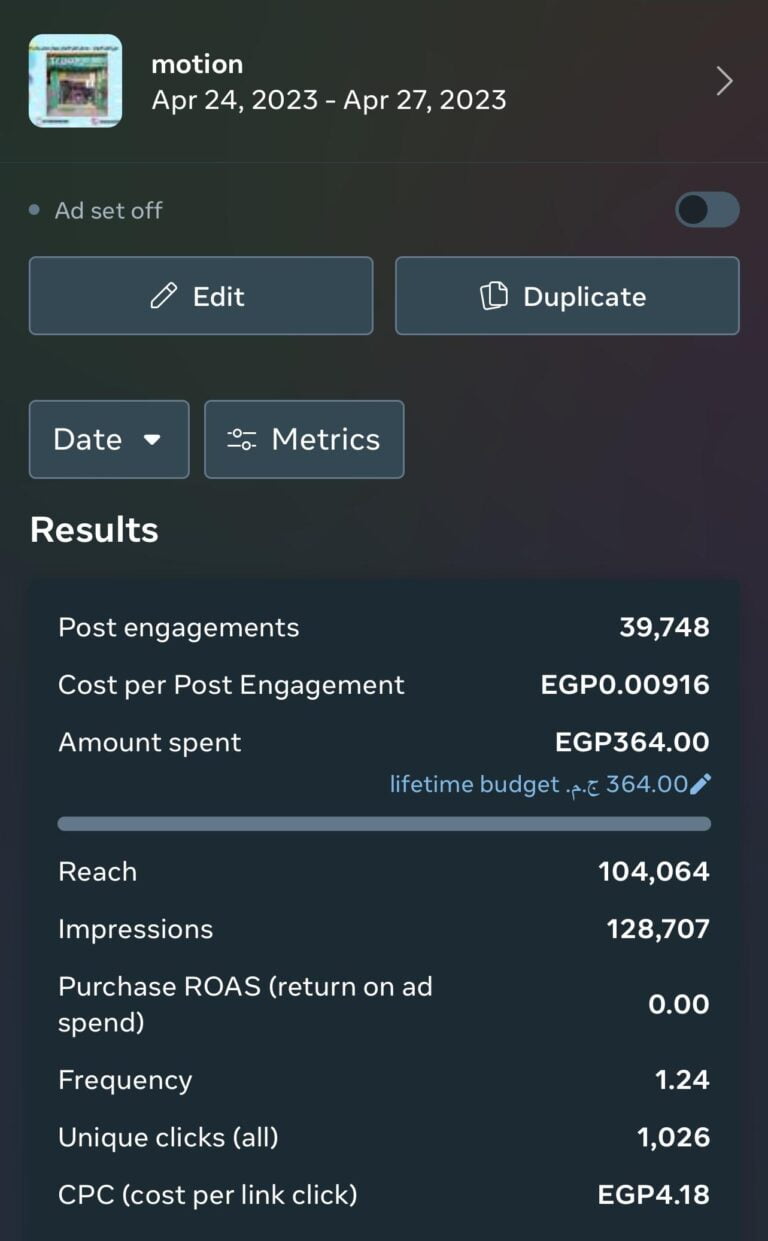
Task: Click the Date dropdown caret arrow
Action: coord(152,440)
